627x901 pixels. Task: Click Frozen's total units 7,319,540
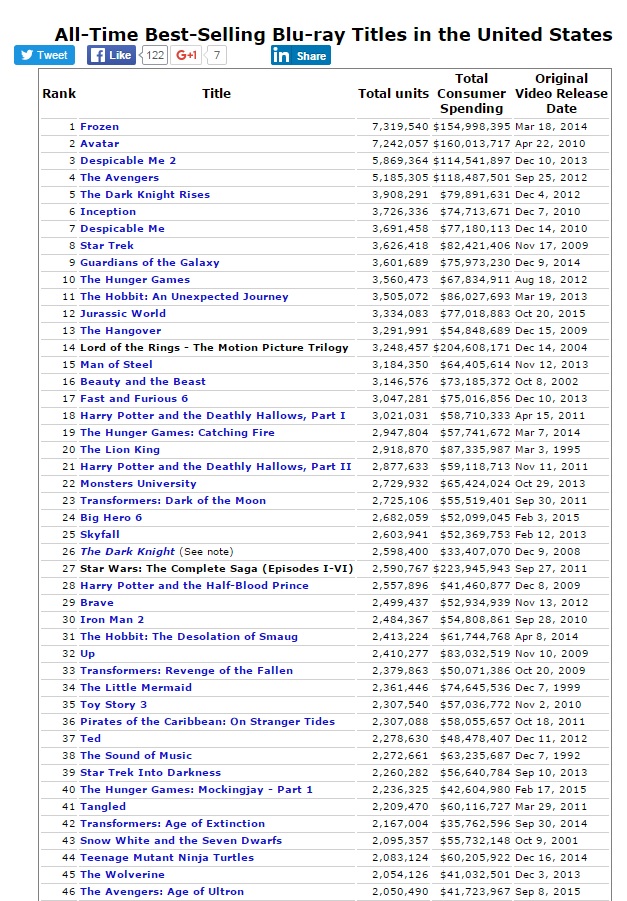(x=400, y=126)
